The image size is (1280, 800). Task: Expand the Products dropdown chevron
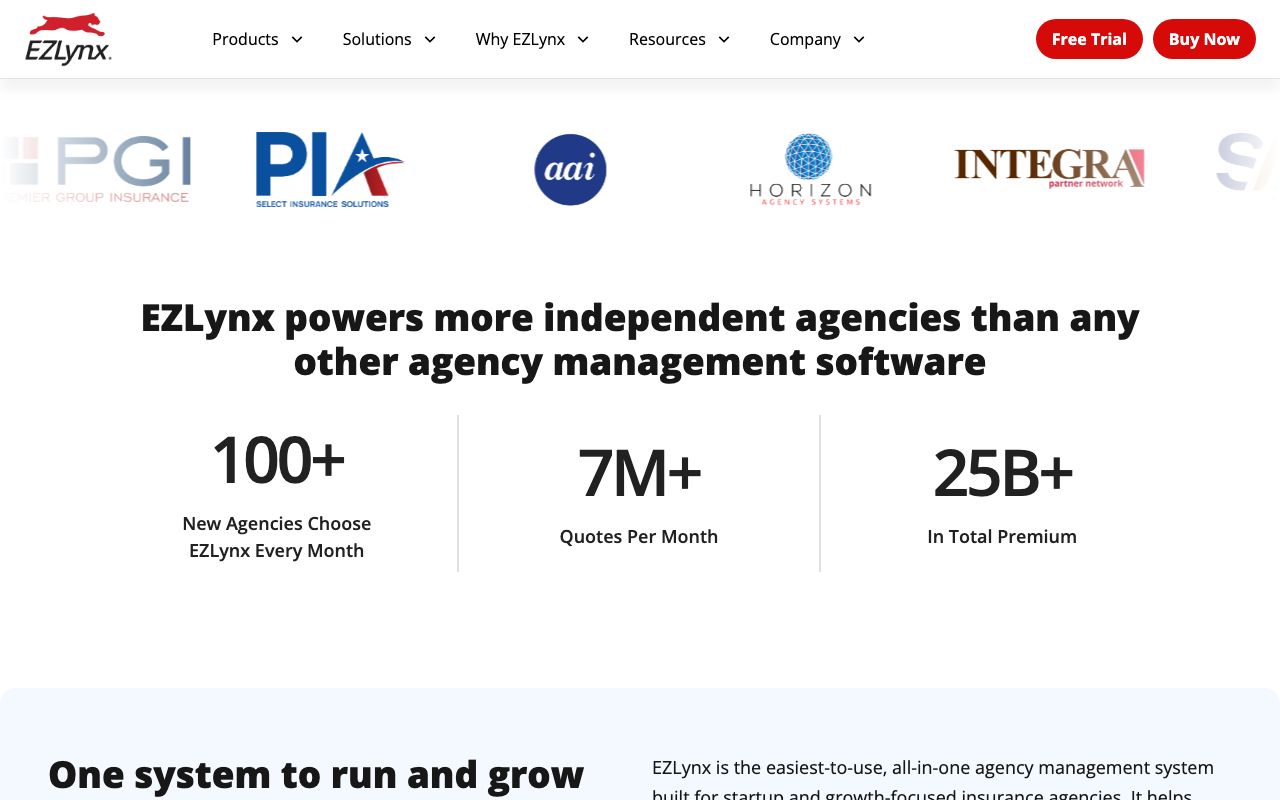coord(297,39)
